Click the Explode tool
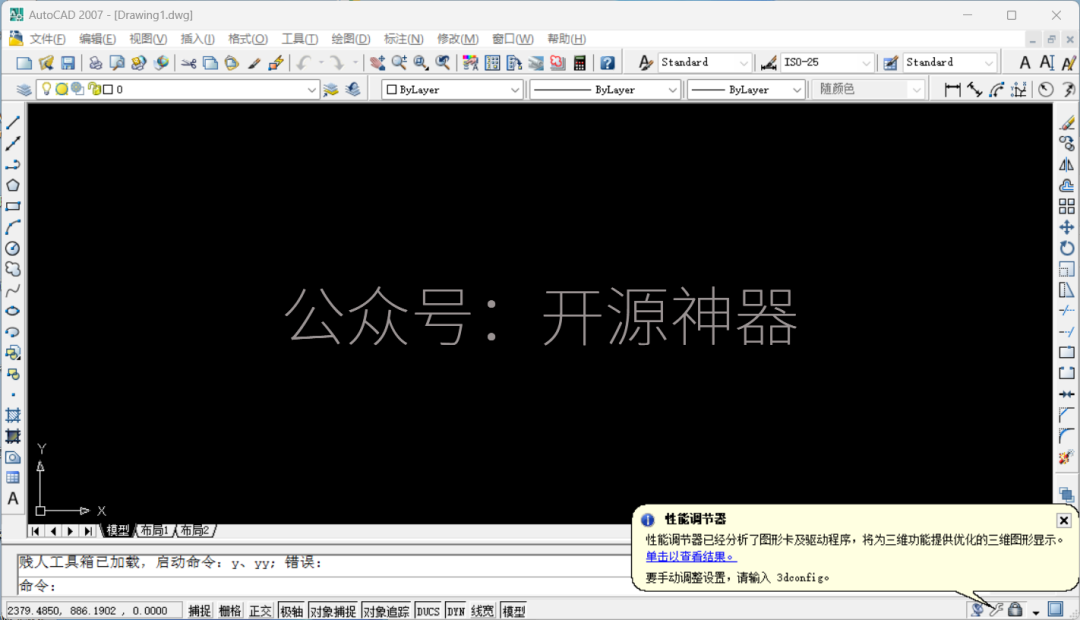The height and width of the screenshot is (620, 1080). click(1067, 457)
